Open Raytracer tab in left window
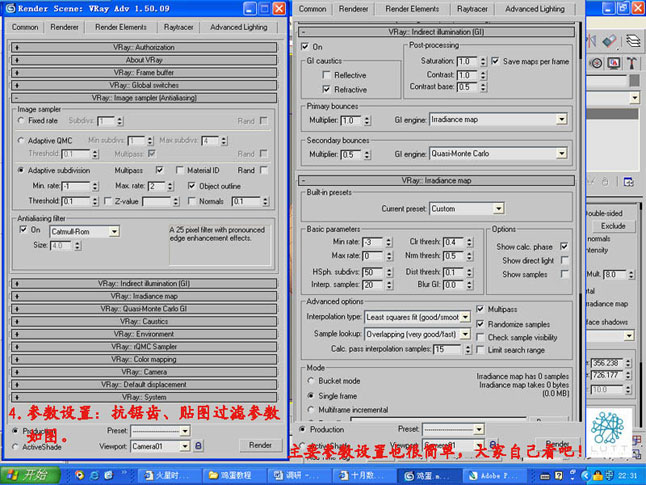 coord(178,27)
